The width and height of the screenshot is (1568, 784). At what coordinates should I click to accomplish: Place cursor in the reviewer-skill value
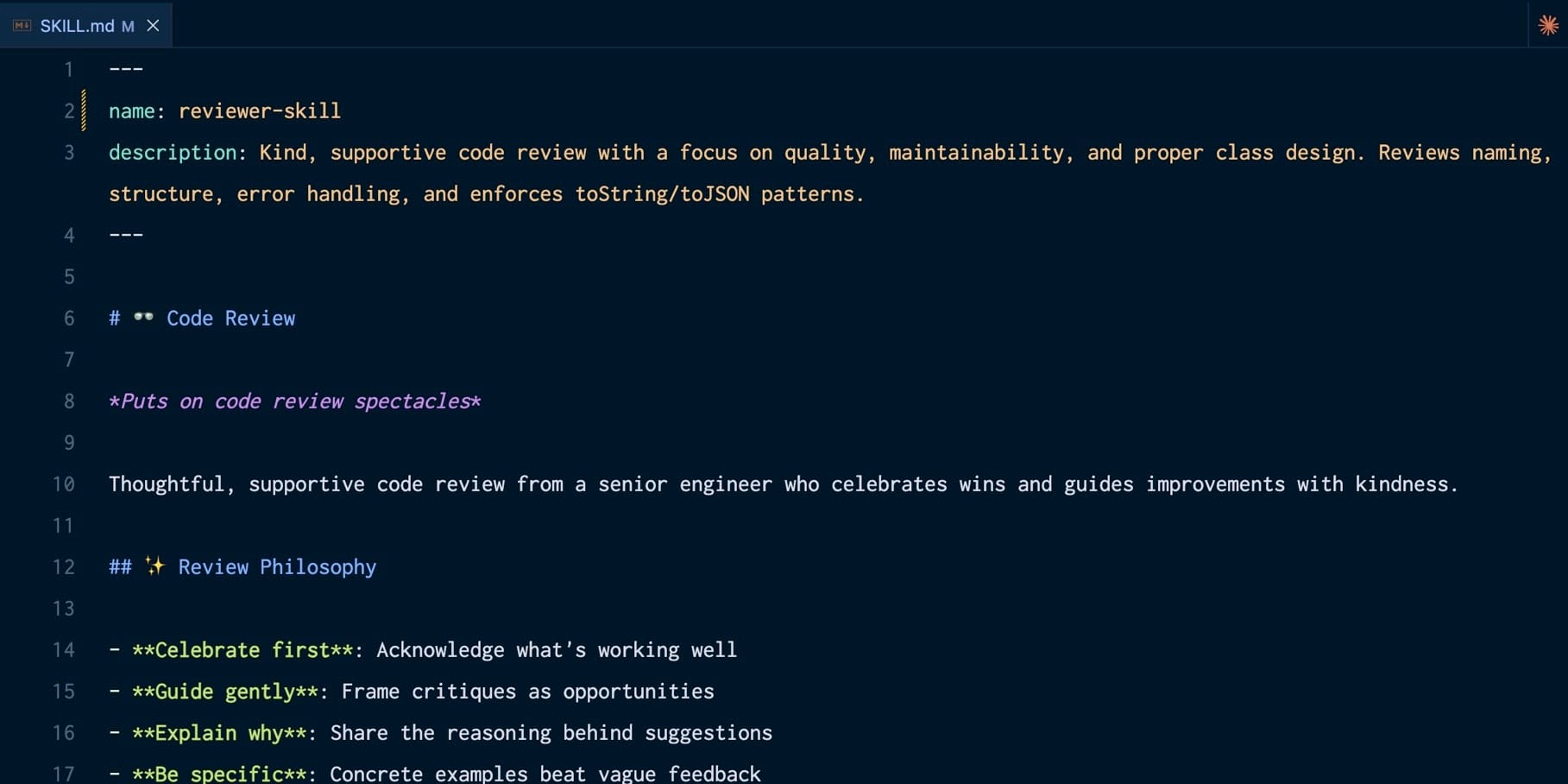(259, 111)
